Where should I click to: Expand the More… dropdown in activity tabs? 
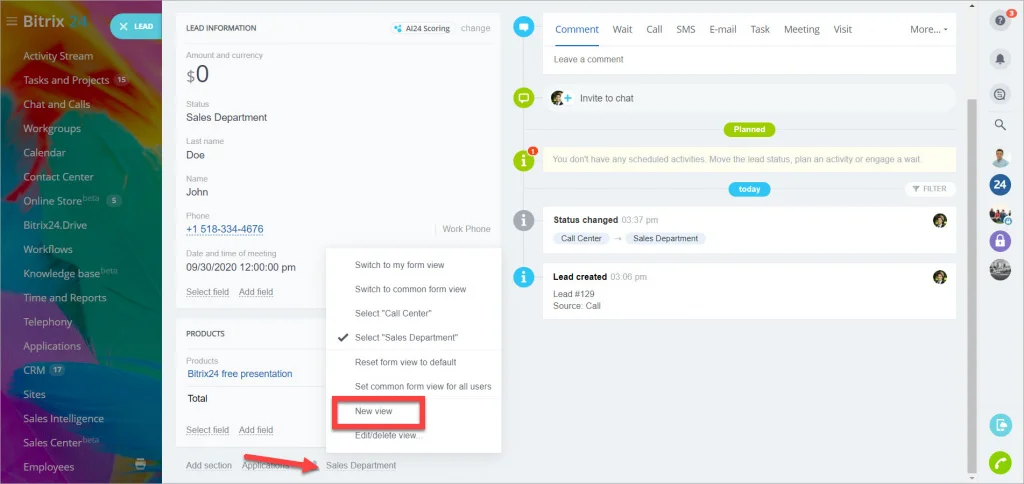tap(928, 29)
